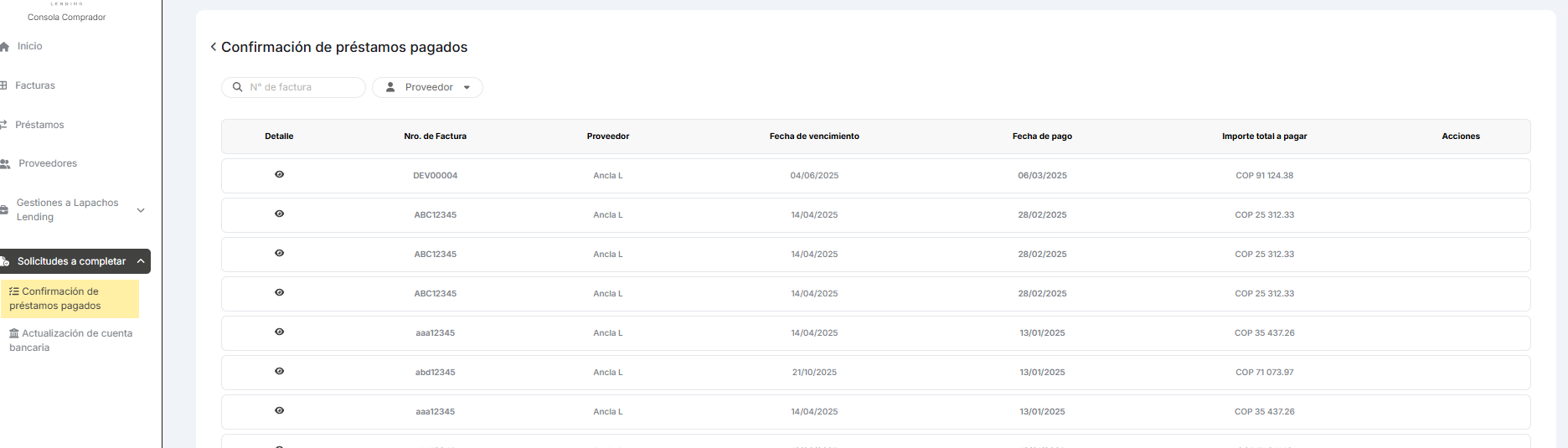Viewport: 1568px width, 448px height.
Task: Go to Facturas in the sidebar
Action: [34, 85]
